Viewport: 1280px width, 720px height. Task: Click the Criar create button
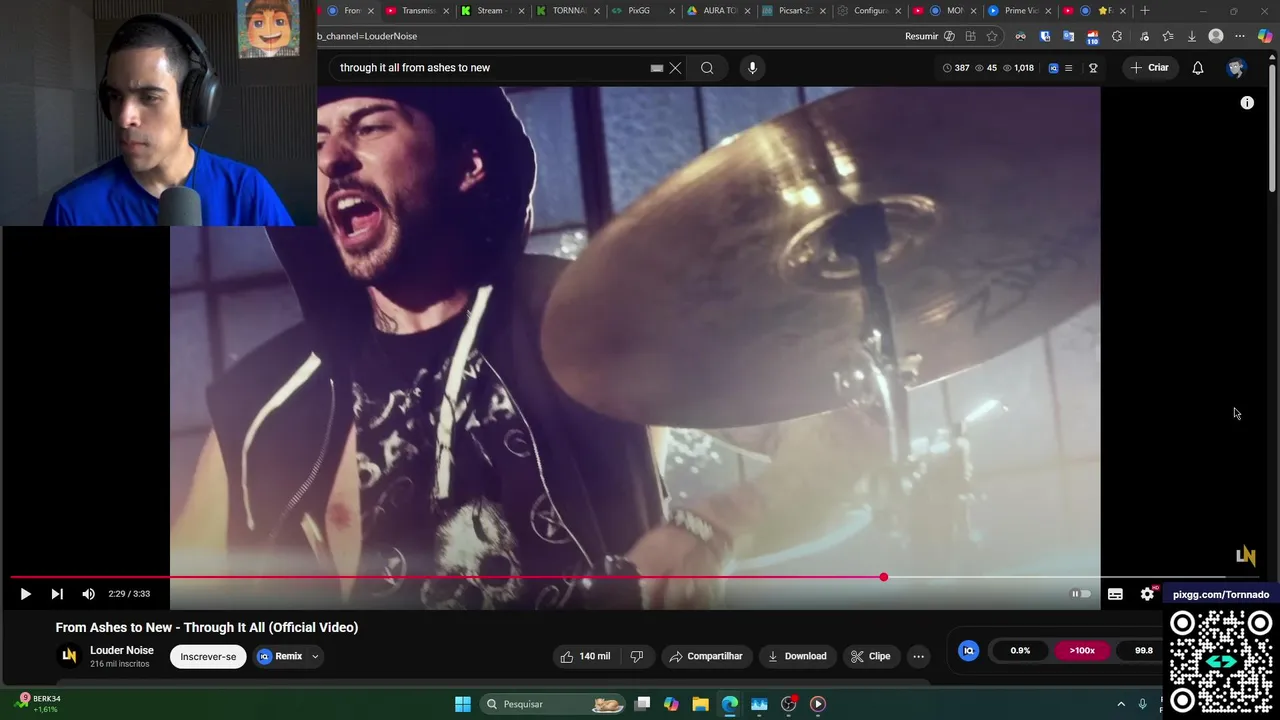point(1149,68)
